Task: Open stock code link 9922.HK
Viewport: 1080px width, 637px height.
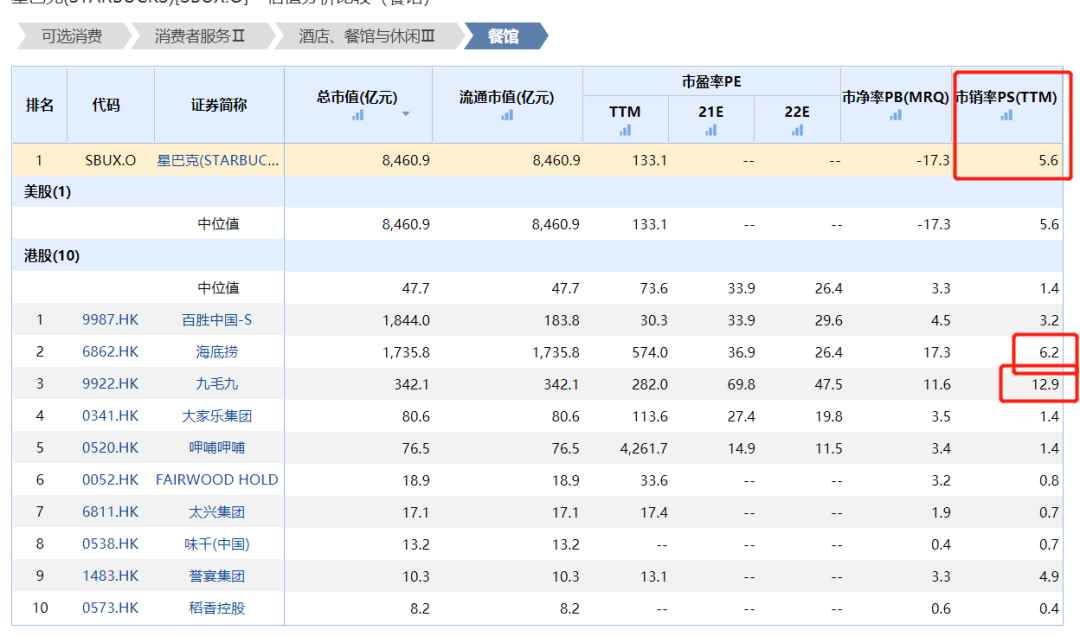Action: point(110,384)
